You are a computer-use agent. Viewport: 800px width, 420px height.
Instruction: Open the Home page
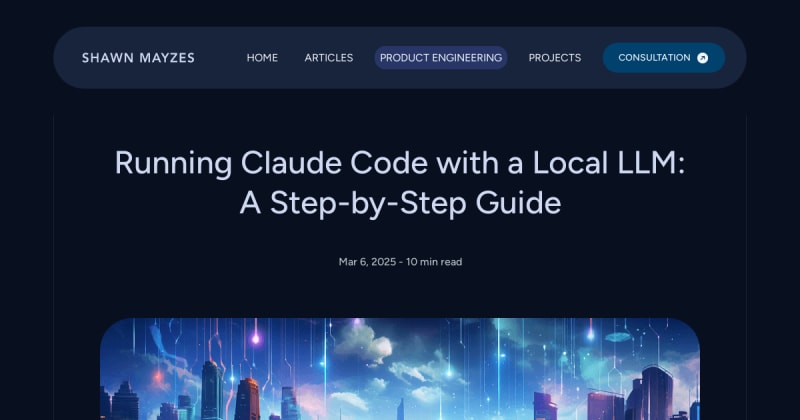click(x=262, y=58)
